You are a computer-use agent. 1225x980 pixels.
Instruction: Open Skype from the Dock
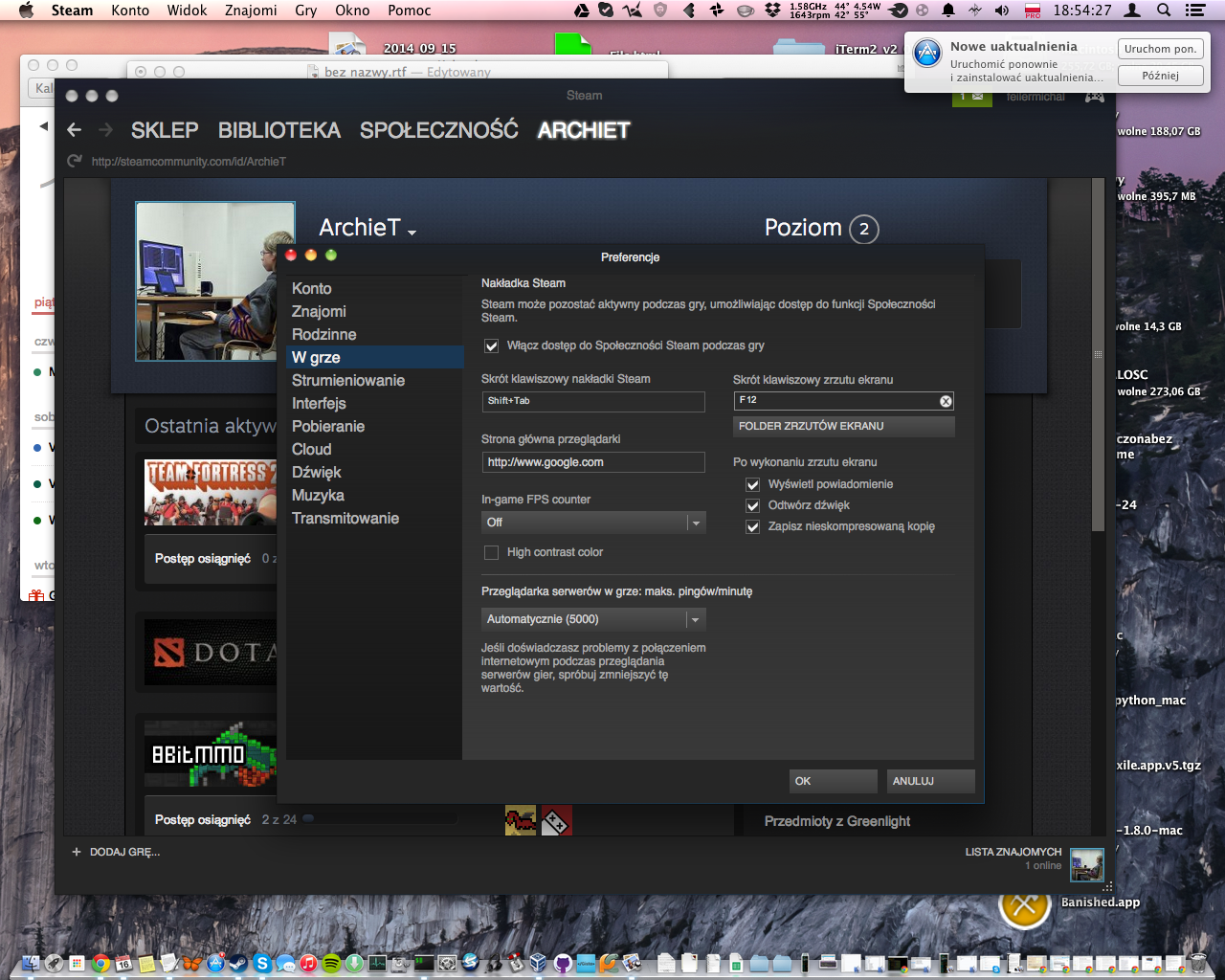[x=262, y=964]
